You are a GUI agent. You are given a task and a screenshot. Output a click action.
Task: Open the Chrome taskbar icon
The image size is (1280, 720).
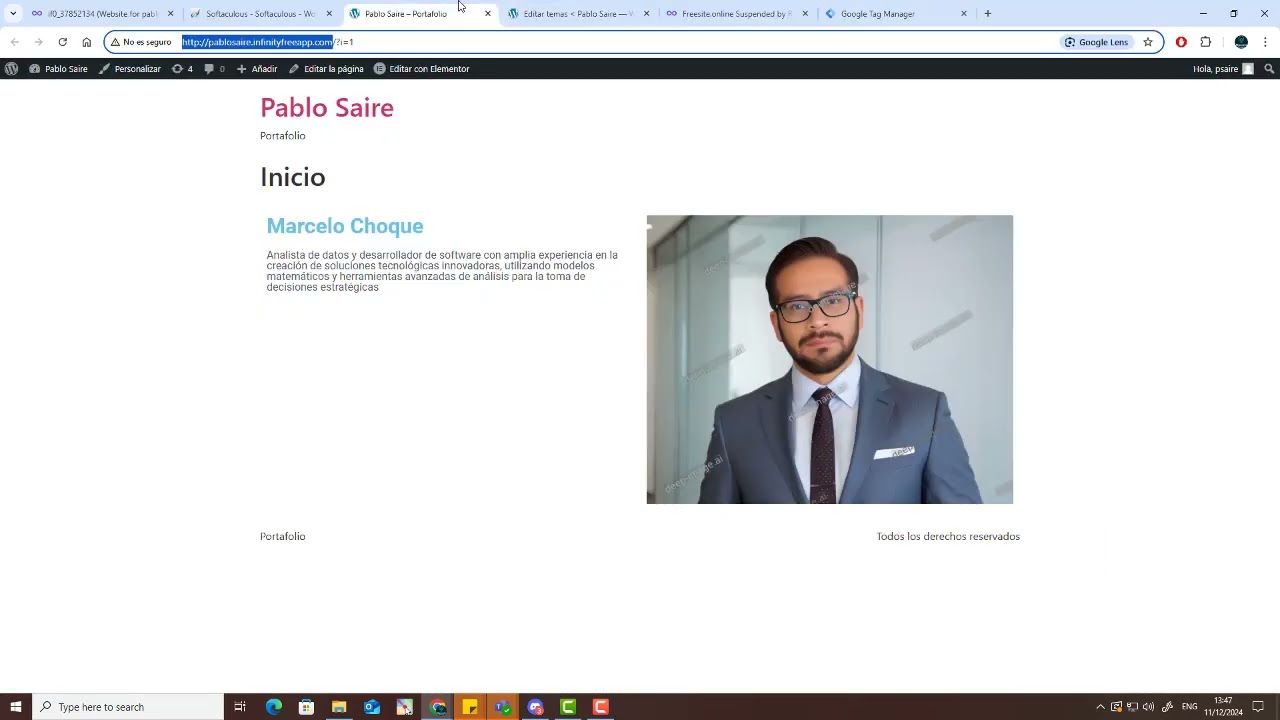(438, 707)
